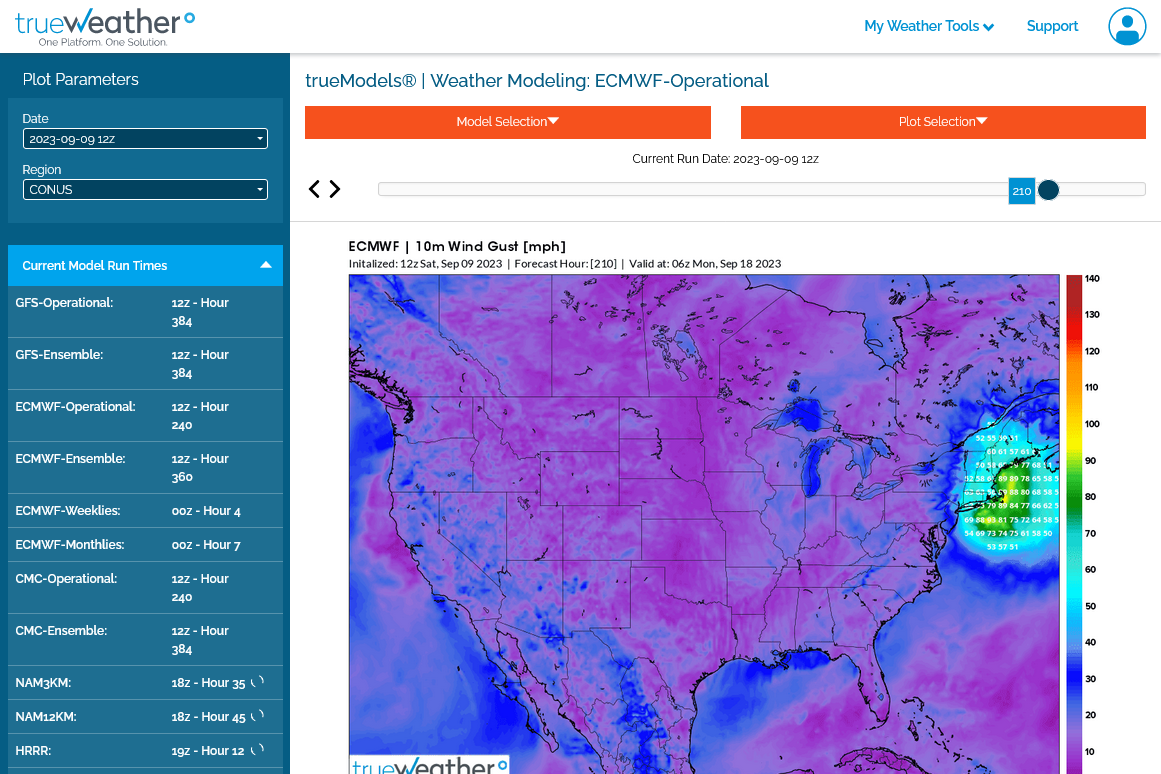Select CMC-Operational run time row

click(145, 587)
